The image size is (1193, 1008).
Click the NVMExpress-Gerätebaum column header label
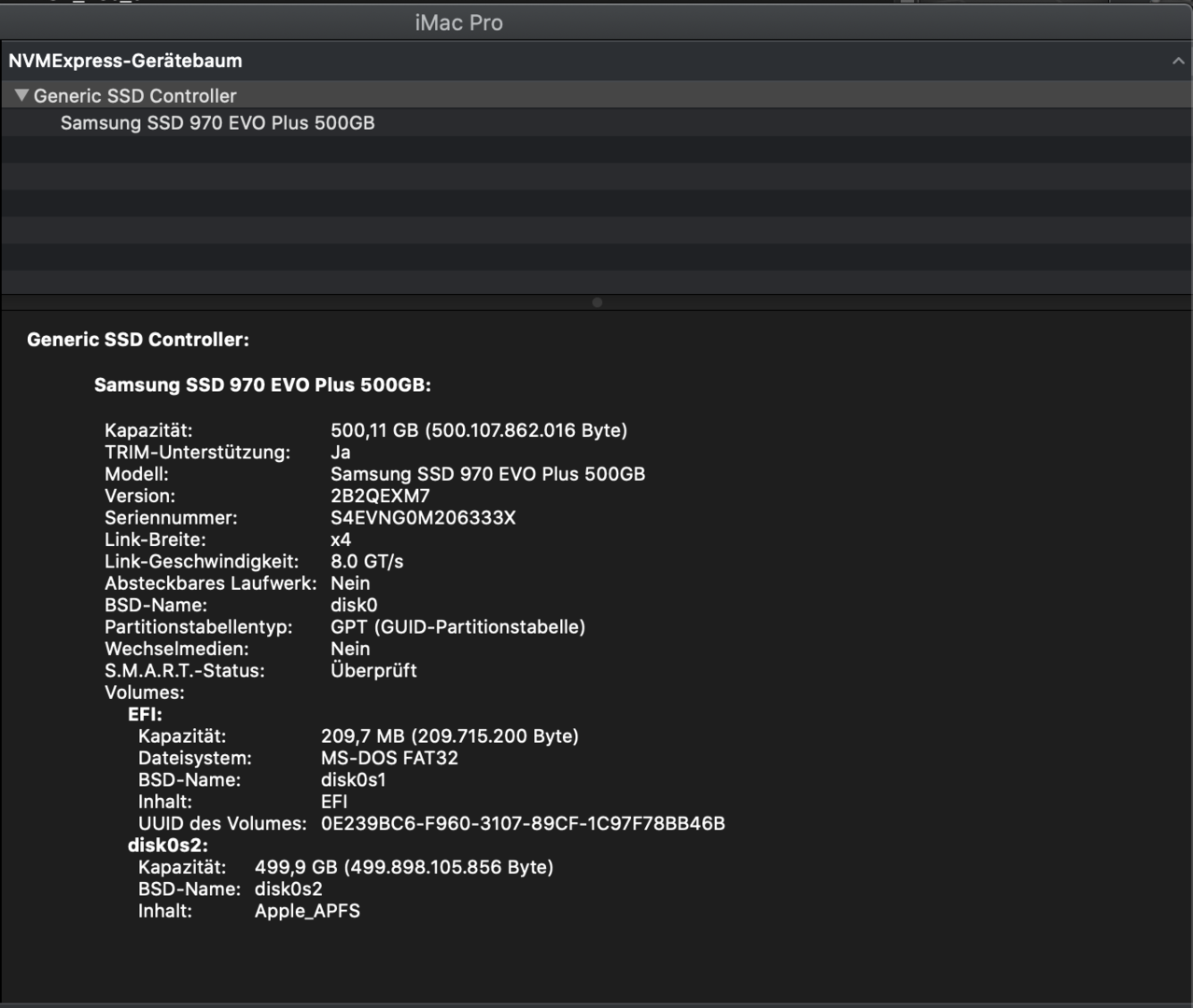pyautogui.click(x=125, y=62)
